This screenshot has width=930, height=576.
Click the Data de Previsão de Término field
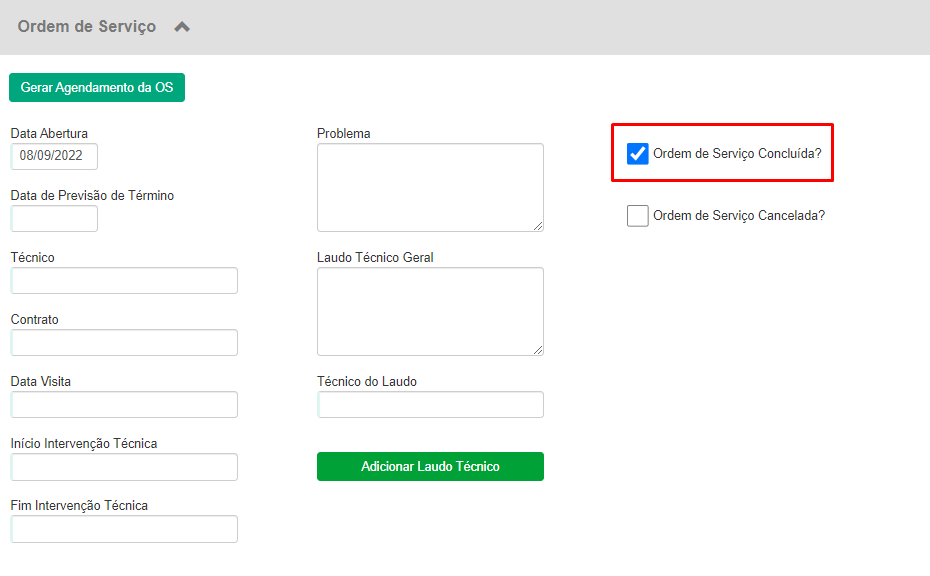pyautogui.click(x=54, y=218)
